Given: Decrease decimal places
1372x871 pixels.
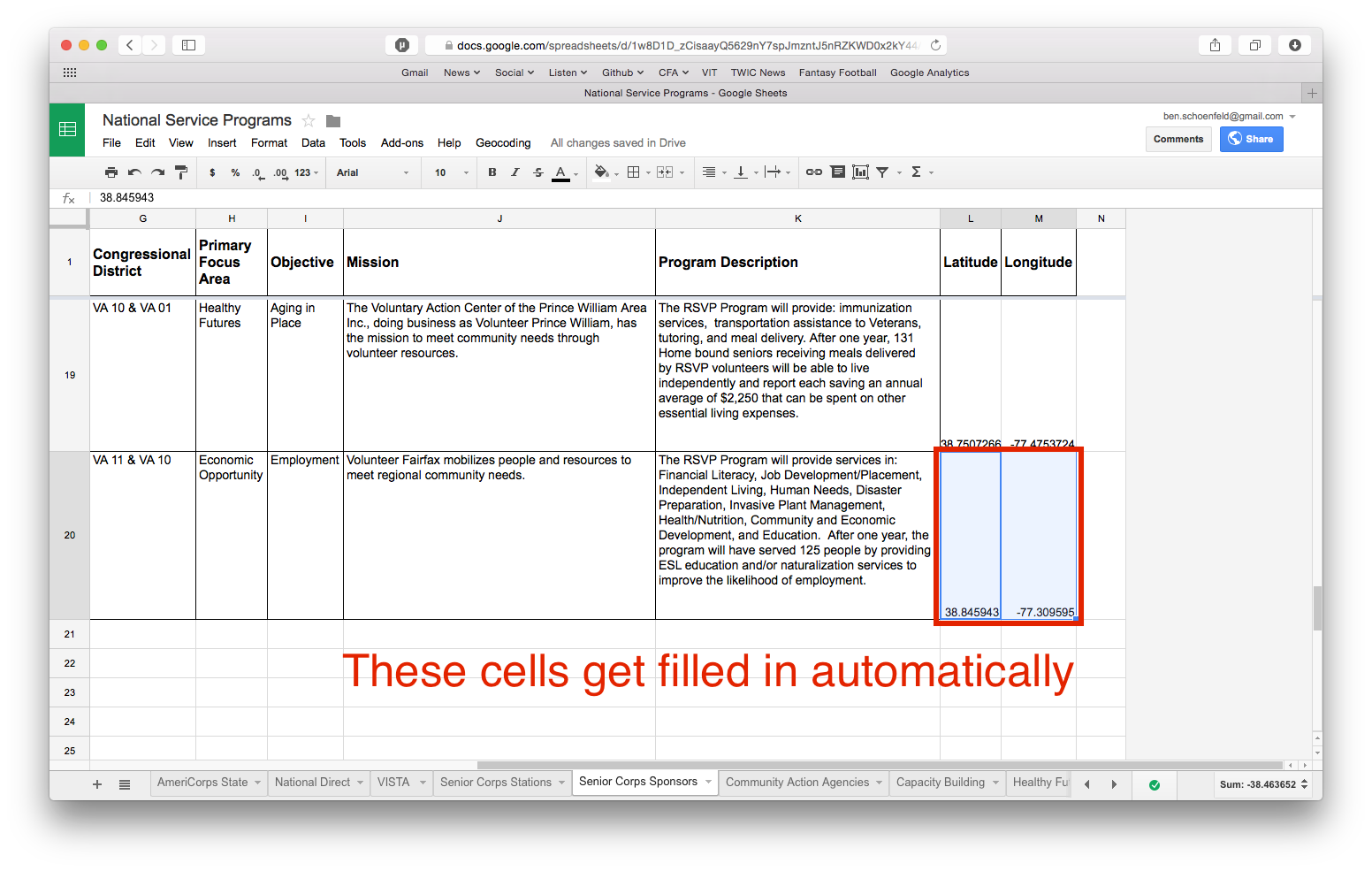Looking at the screenshot, I should 257,172.
